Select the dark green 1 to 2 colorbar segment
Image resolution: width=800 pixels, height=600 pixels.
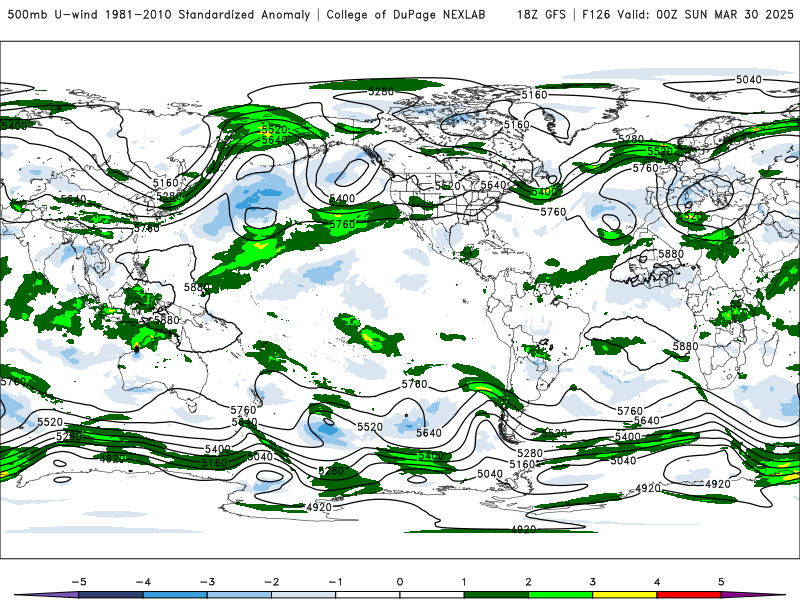(496, 595)
